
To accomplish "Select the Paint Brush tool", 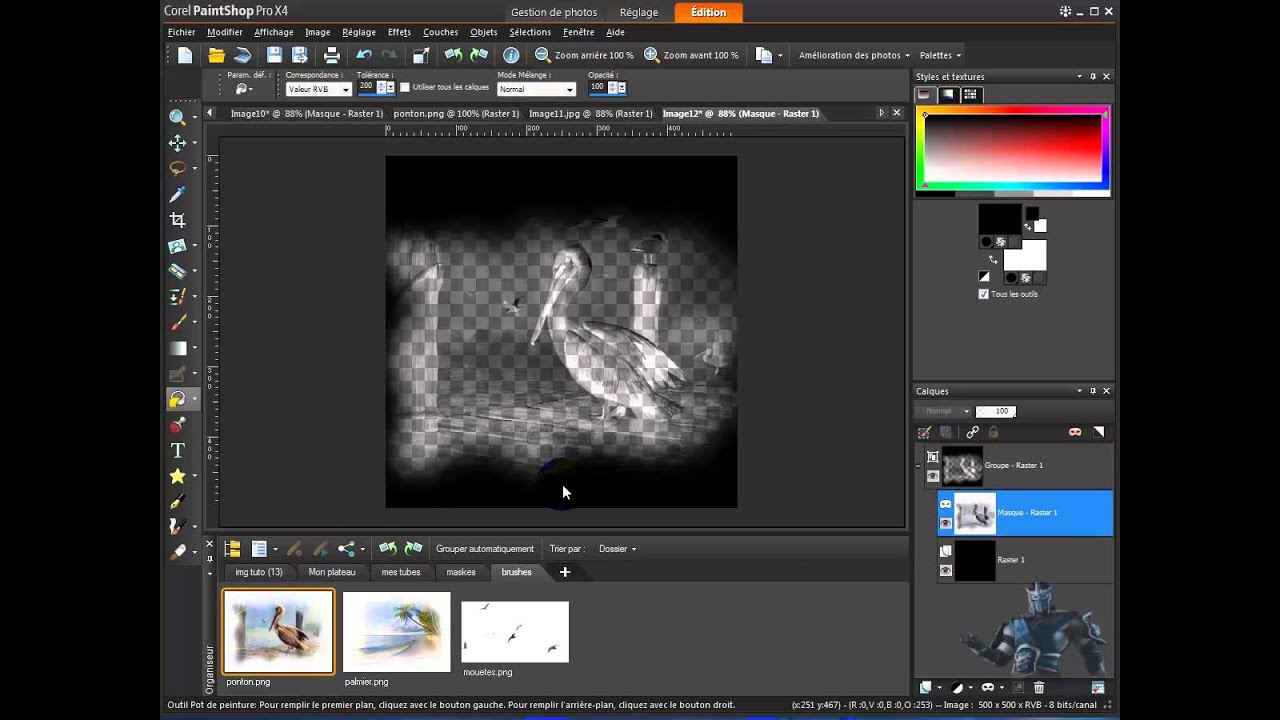I will (x=177, y=322).
